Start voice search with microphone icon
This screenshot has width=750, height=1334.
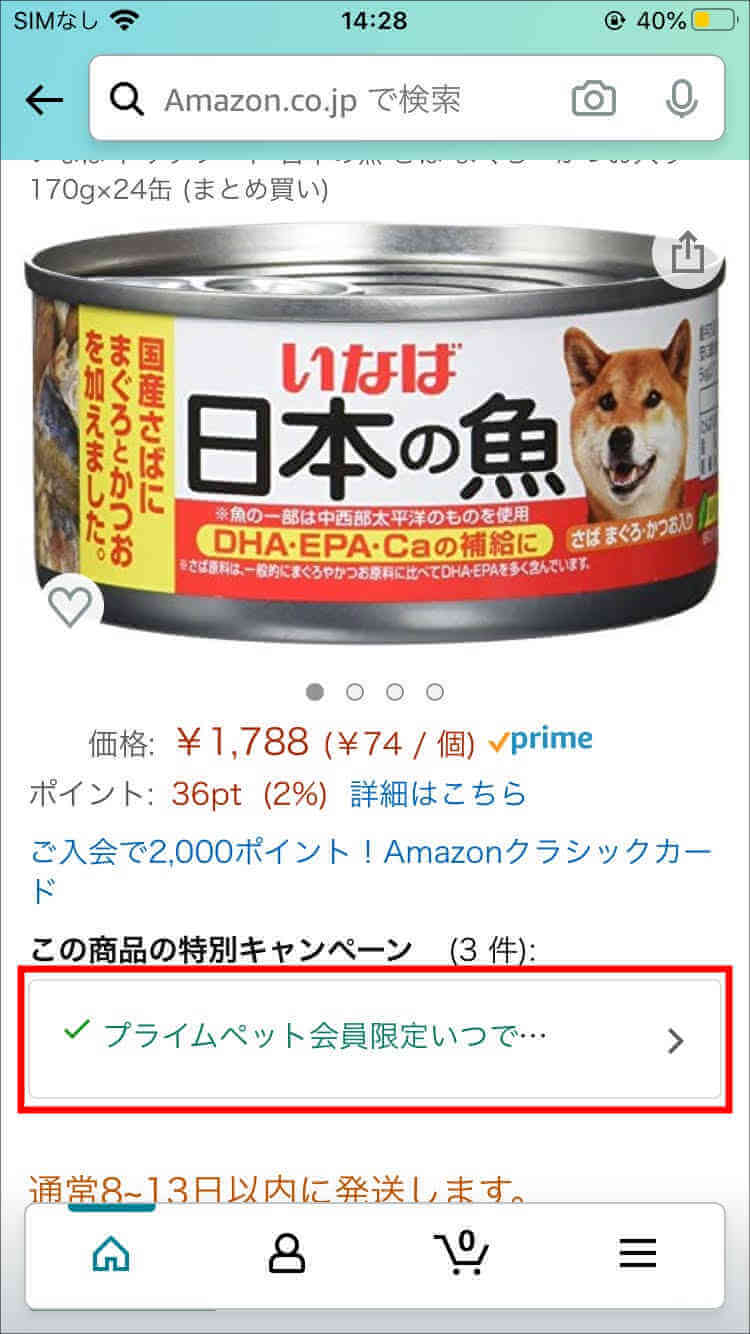coord(682,99)
